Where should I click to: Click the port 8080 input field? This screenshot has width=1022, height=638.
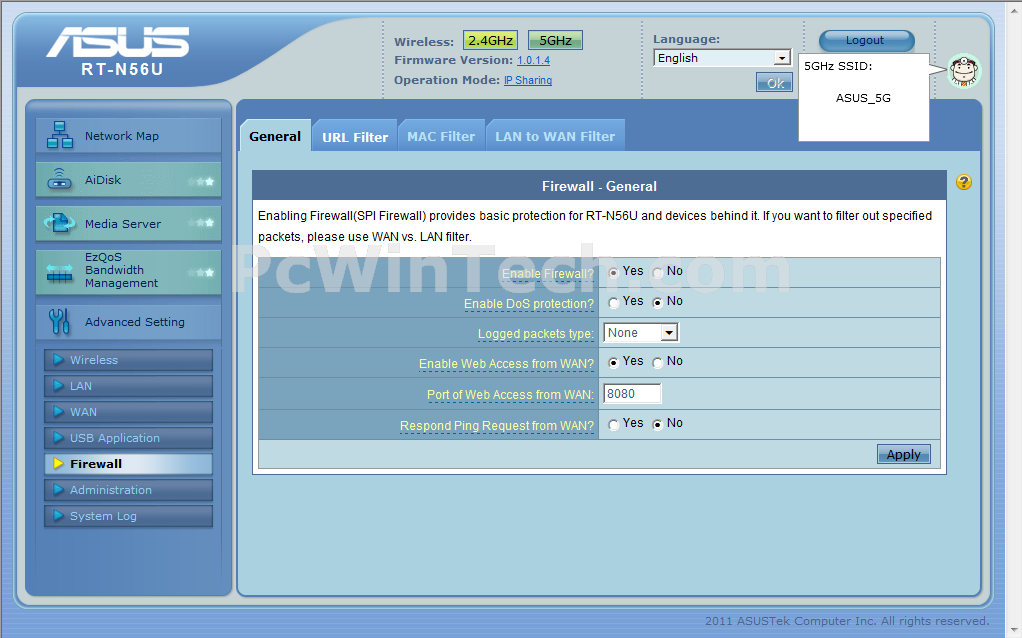coord(632,394)
